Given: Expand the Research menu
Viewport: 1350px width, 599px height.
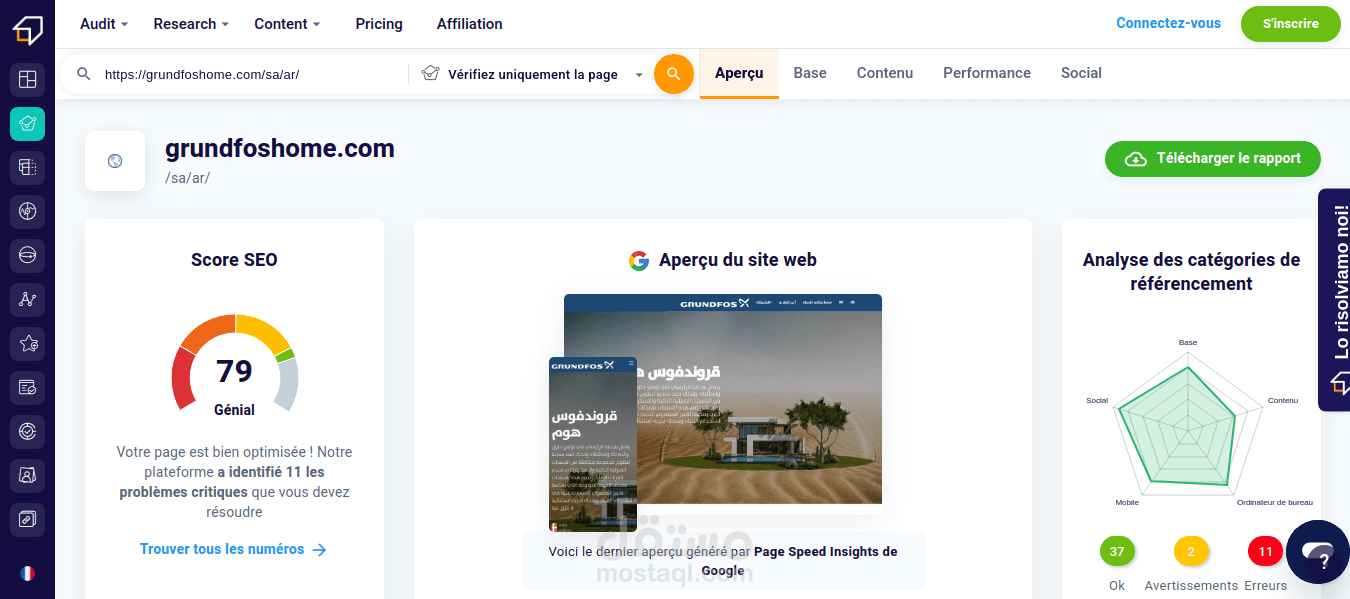Looking at the screenshot, I should click(191, 24).
